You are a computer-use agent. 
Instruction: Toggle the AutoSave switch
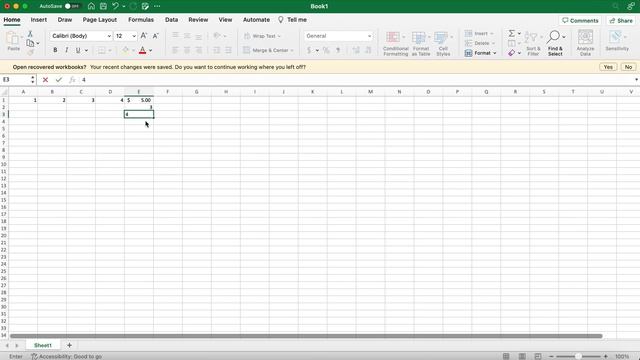[x=73, y=6]
